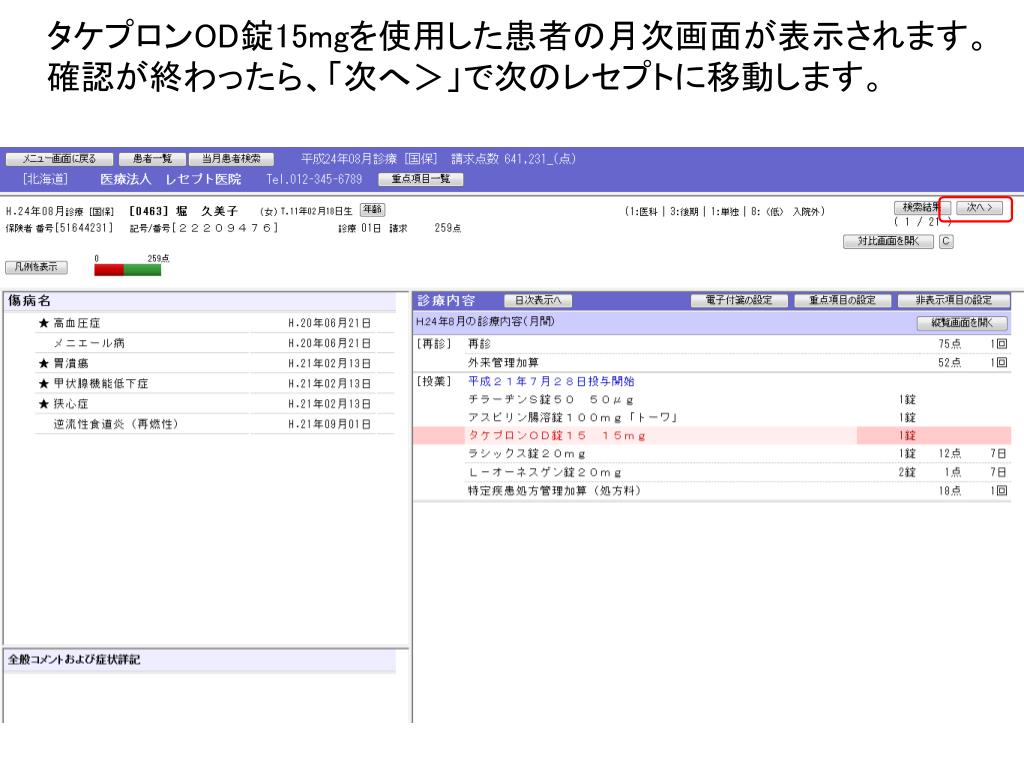Open the 重点項目一覧 list

click(x=420, y=179)
